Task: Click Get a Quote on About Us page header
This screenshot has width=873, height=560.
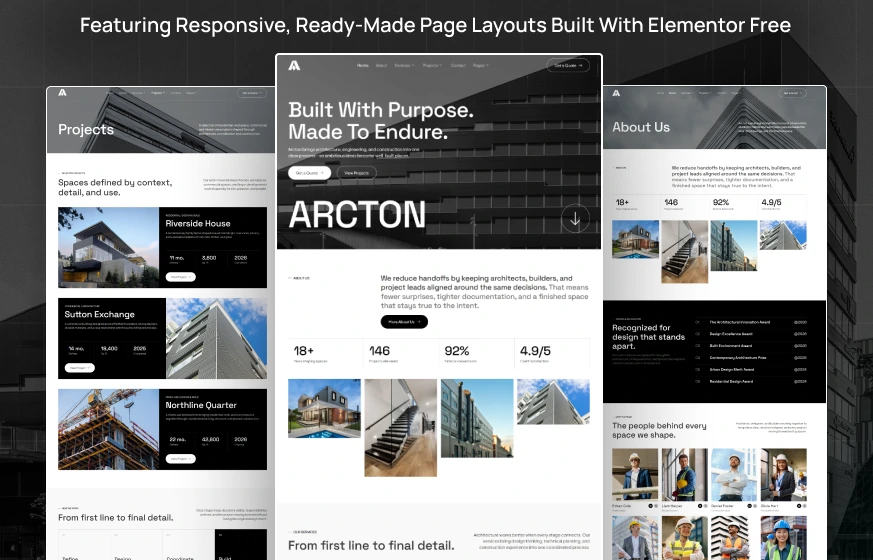Action: pos(792,93)
